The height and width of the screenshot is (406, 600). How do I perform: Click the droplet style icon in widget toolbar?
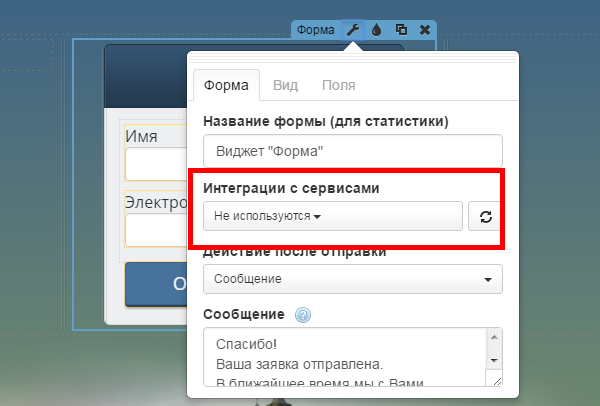coord(377,30)
